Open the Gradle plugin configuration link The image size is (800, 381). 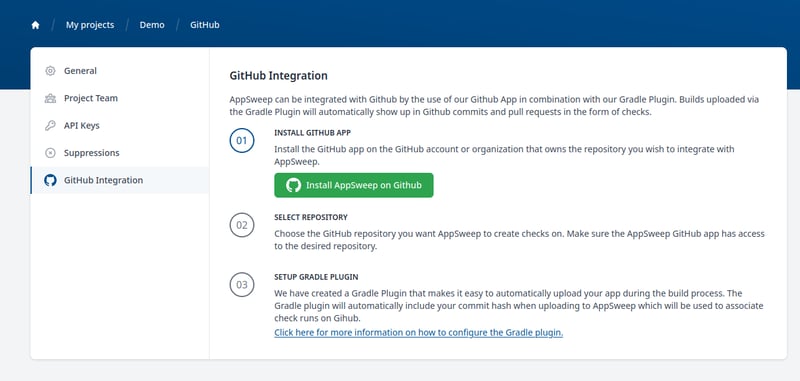coord(418,333)
